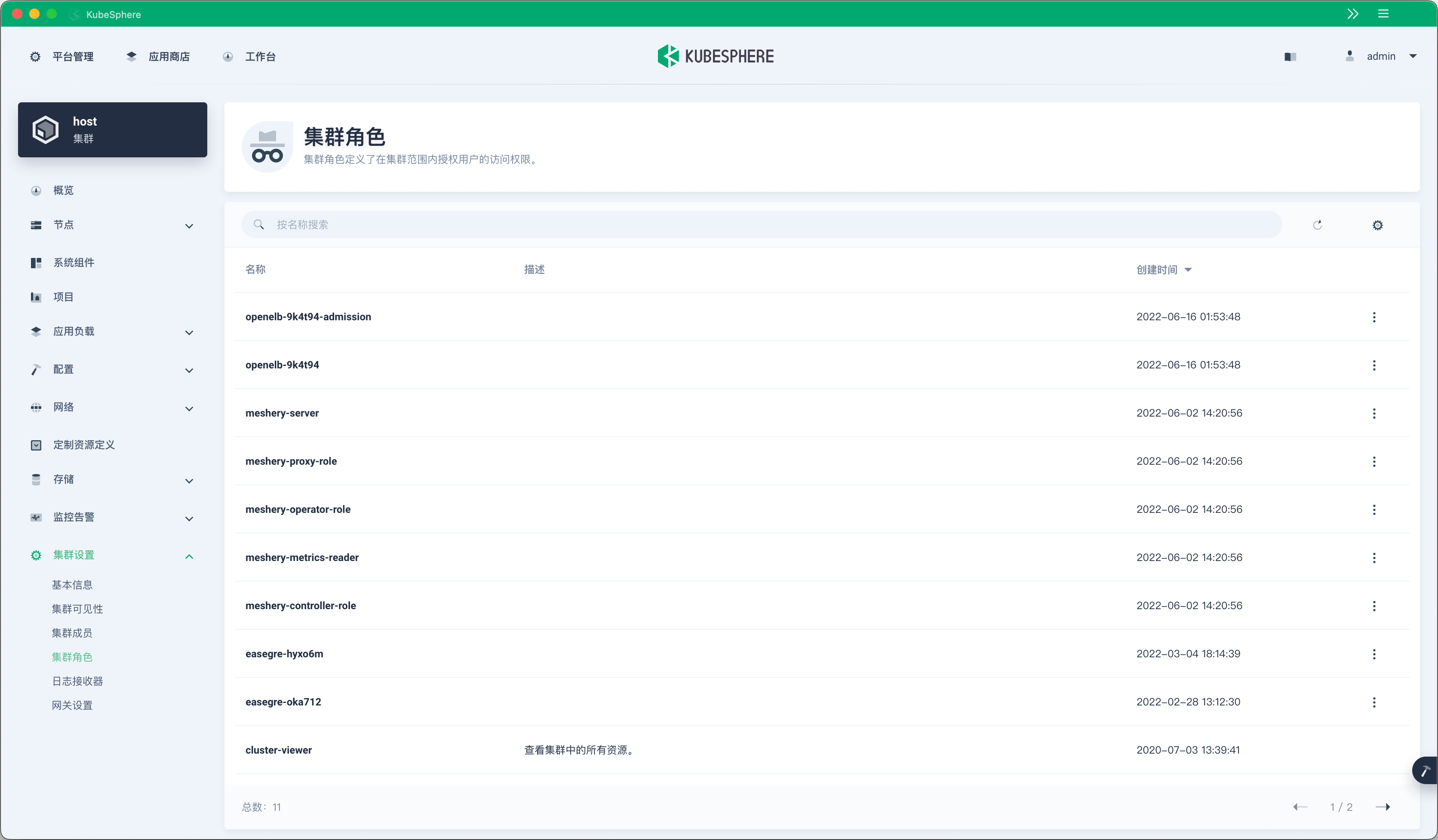The width and height of the screenshot is (1438, 840).
Task: Open the 项目 projects icon
Action: tap(36, 297)
